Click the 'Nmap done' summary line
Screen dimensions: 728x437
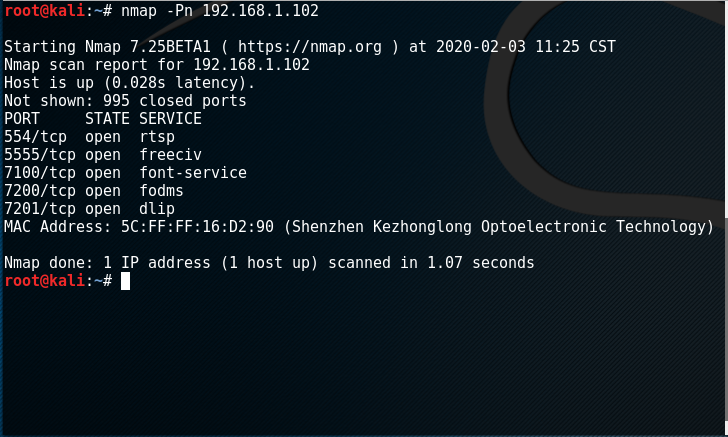tap(269, 263)
